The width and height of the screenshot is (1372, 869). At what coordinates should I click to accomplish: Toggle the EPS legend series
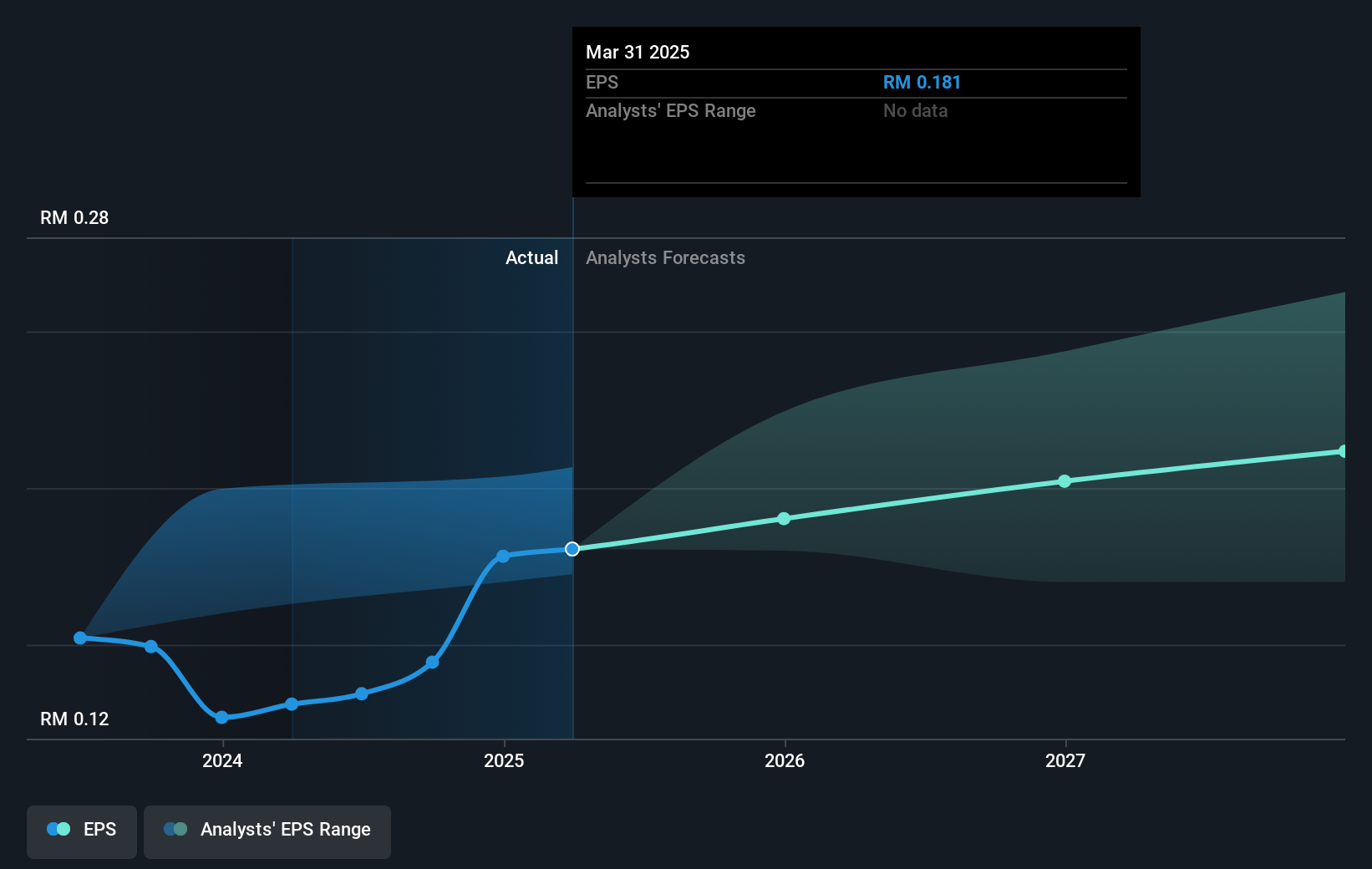tap(82, 831)
